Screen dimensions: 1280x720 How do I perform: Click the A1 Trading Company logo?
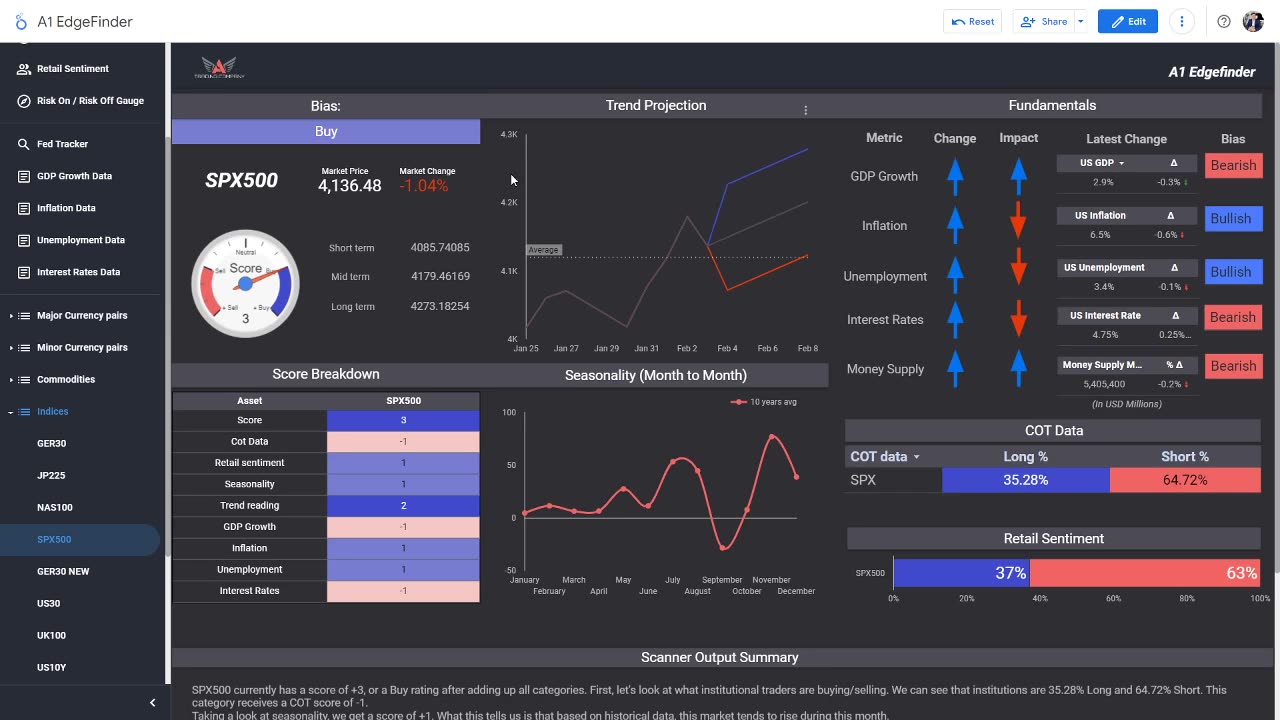coord(219,69)
